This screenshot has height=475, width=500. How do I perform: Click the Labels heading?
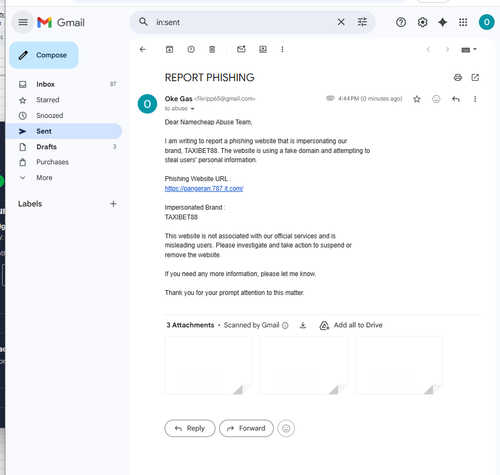click(x=30, y=204)
